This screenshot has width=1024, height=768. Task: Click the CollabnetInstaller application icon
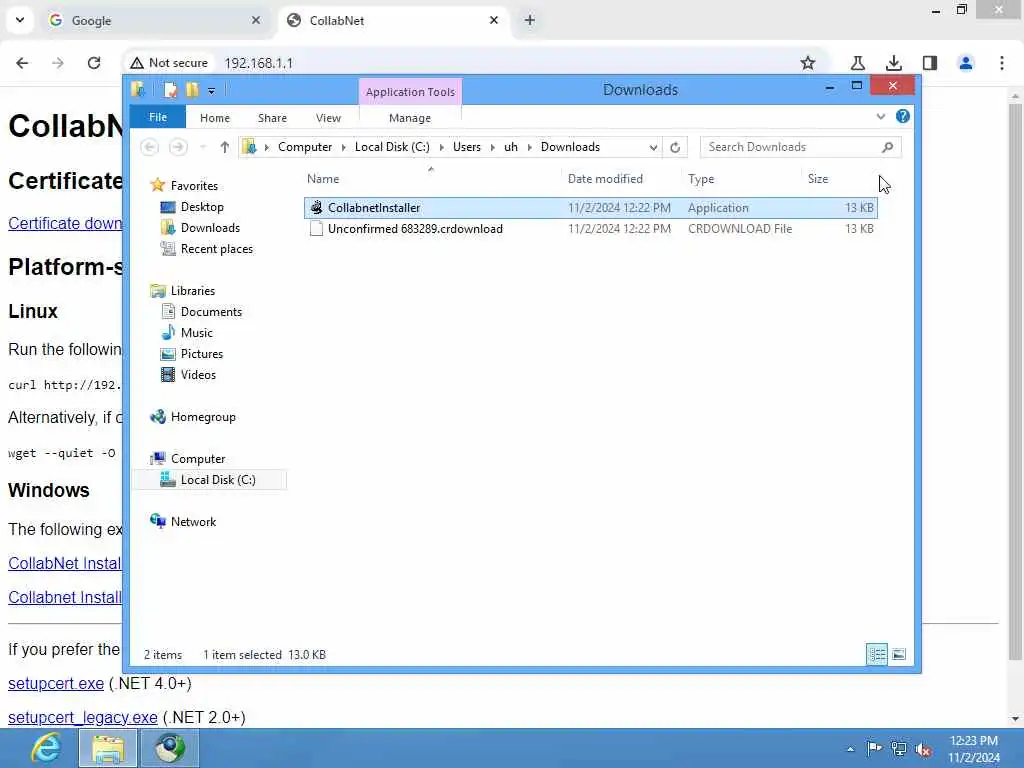point(317,208)
